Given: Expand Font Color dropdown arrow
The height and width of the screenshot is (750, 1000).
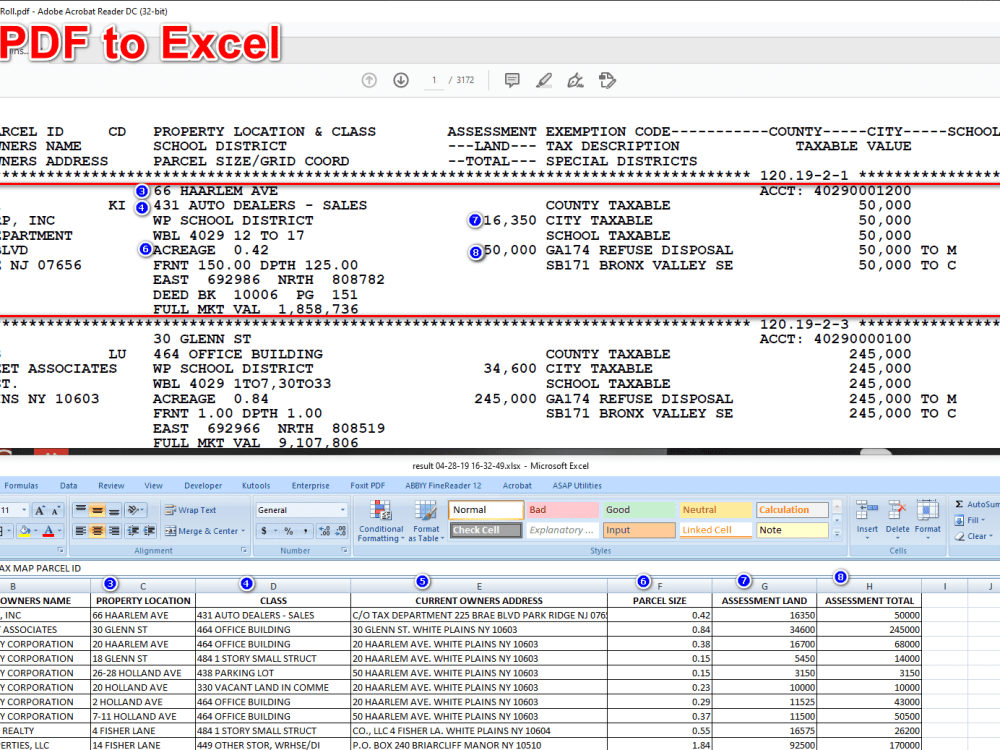Looking at the screenshot, I should point(59,531).
